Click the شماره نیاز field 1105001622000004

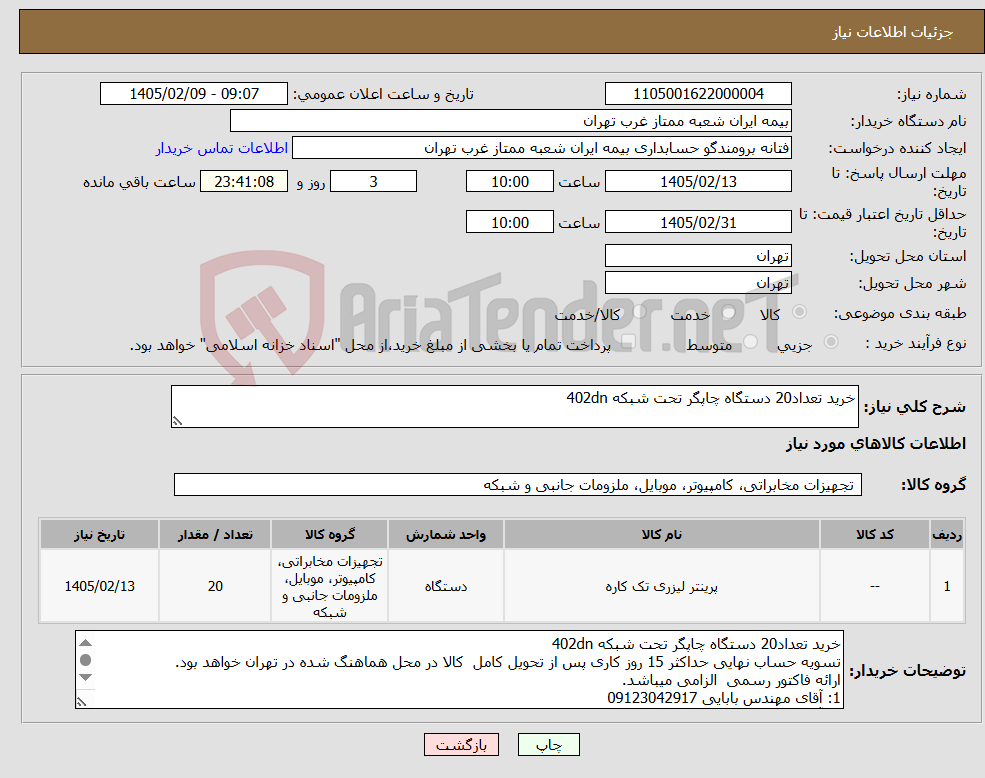click(698, 94)
